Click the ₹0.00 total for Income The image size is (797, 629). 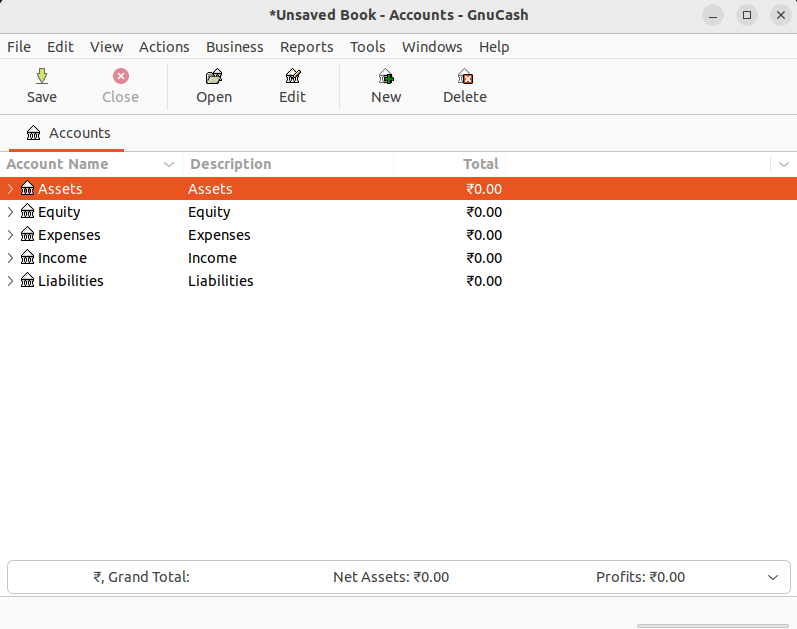(484, 258)
